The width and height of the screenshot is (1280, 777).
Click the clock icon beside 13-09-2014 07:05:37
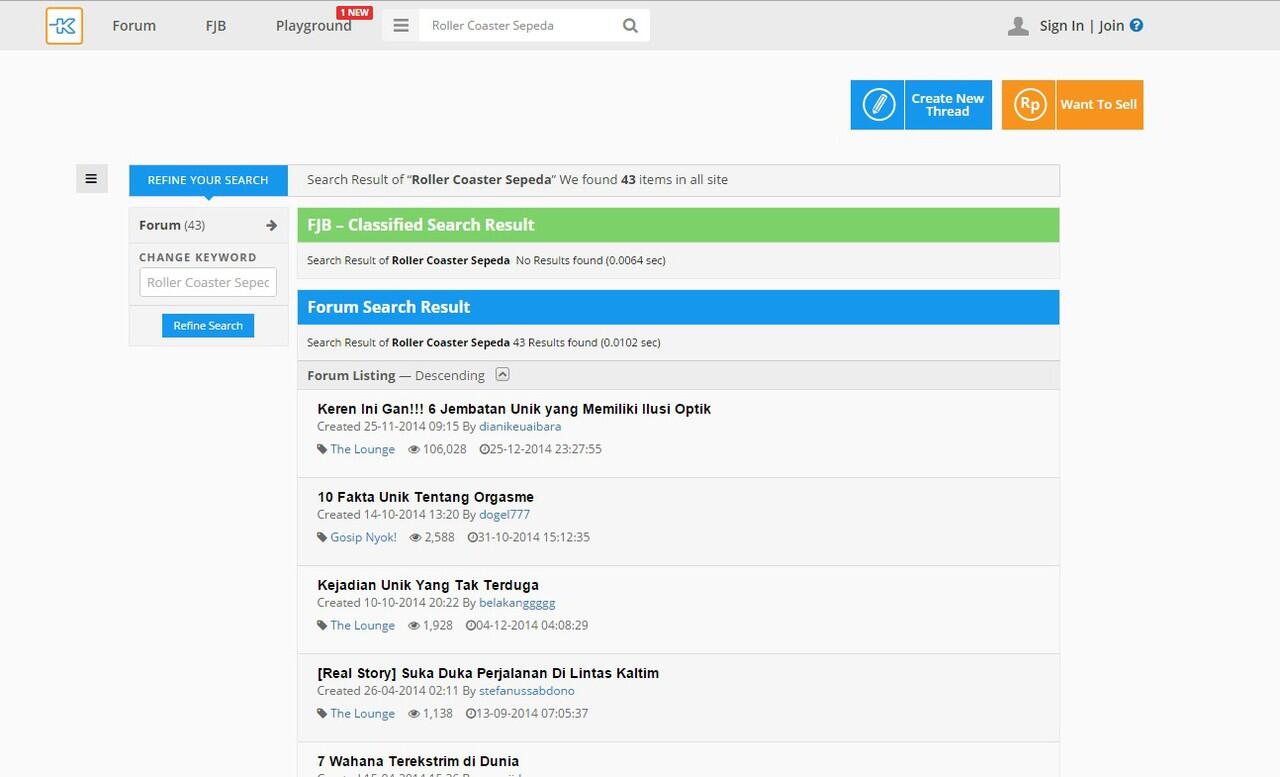pos(471,713)
